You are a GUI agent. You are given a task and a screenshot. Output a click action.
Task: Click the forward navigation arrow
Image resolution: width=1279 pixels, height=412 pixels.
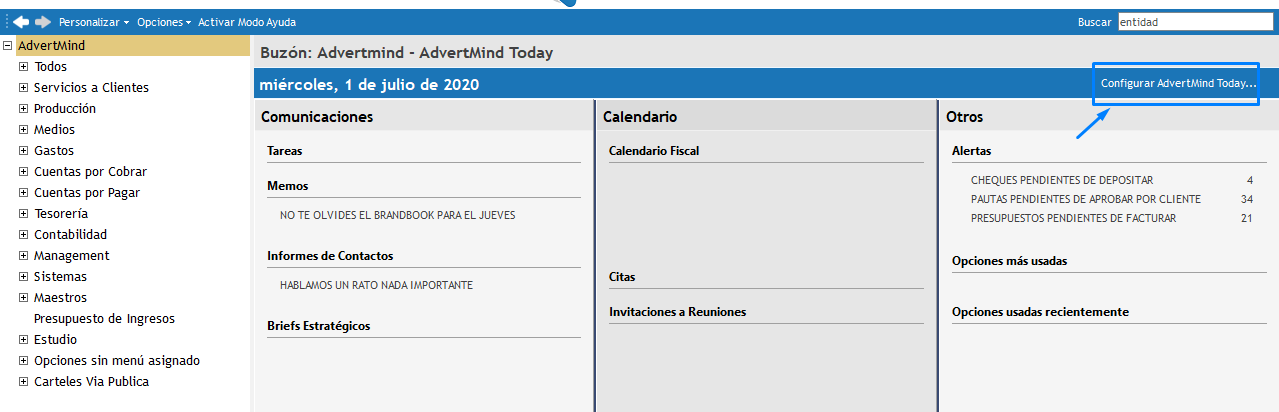[42, 21]
